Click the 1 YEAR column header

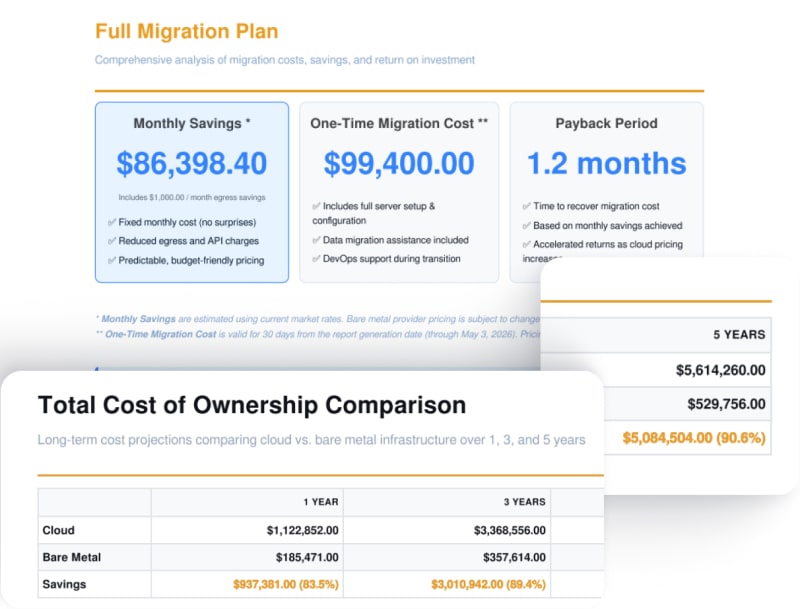tap(321, 502)
